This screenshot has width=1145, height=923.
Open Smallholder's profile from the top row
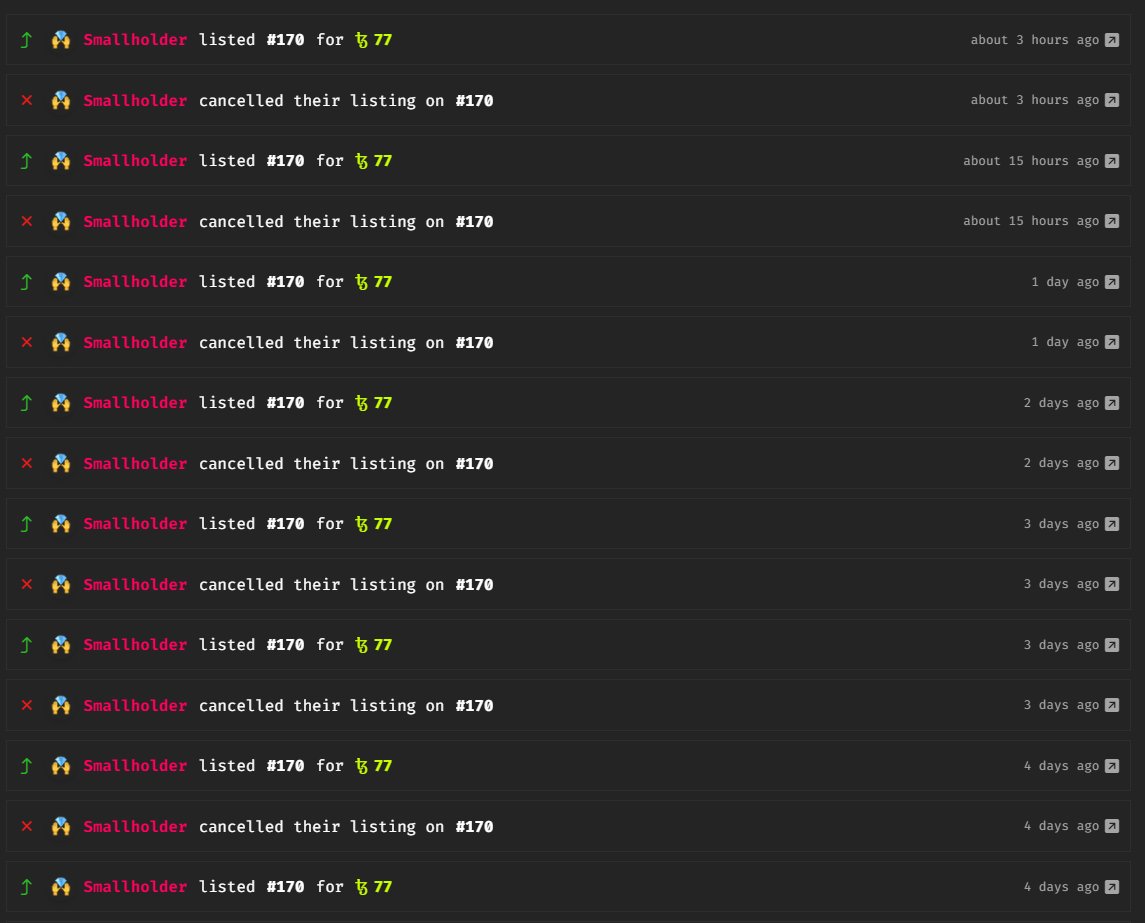[134, 40]
